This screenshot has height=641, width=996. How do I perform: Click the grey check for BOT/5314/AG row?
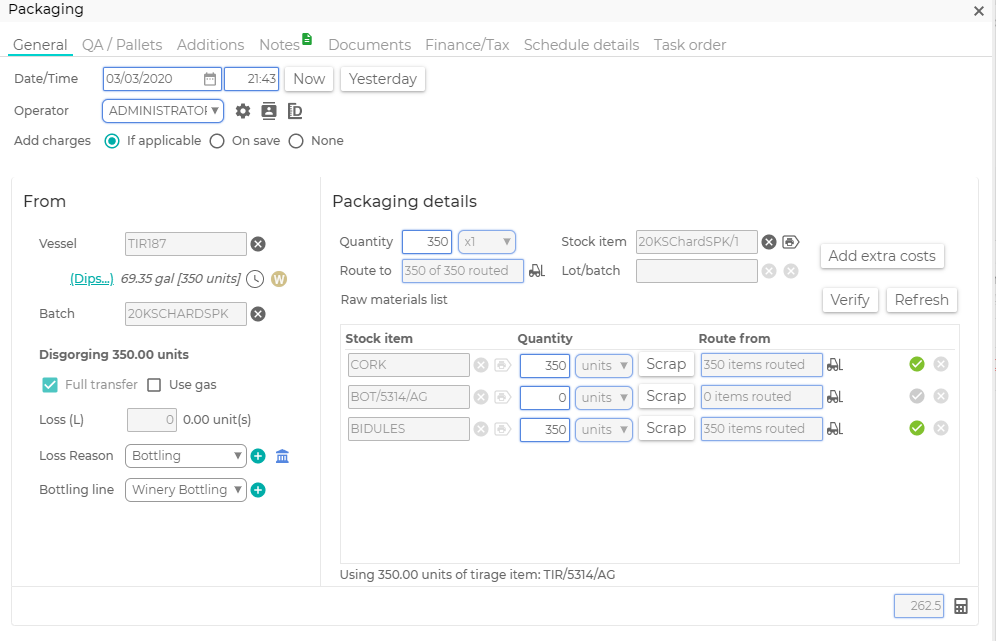coord(917,396)
